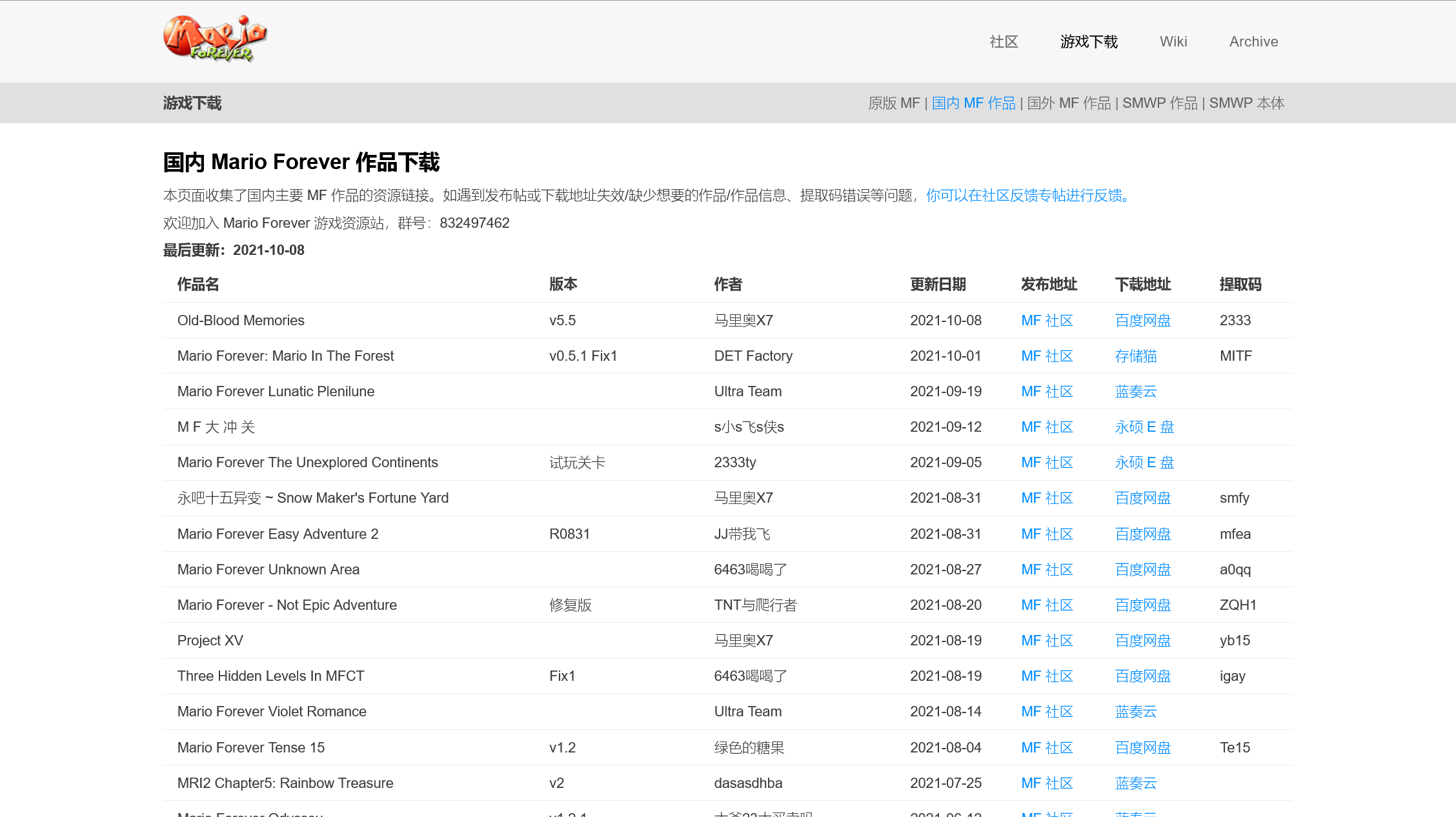Open the 社区 navigation menu item
The height and width of the screenshot is (817, 1456).
(1004, 42)
